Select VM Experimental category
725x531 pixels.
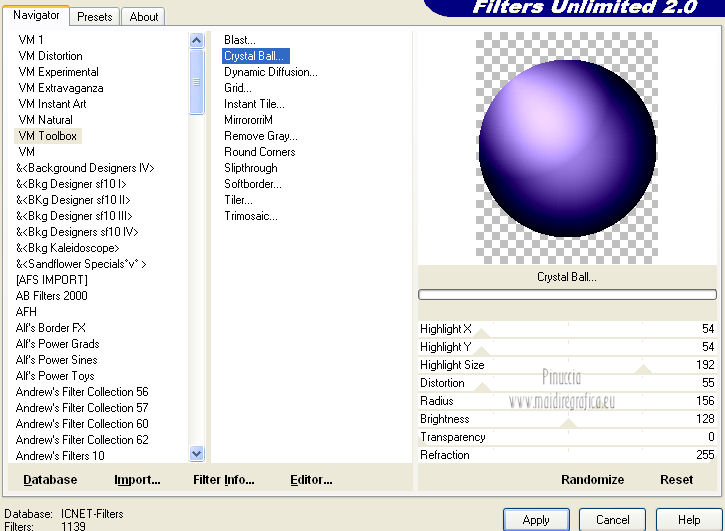58,72
